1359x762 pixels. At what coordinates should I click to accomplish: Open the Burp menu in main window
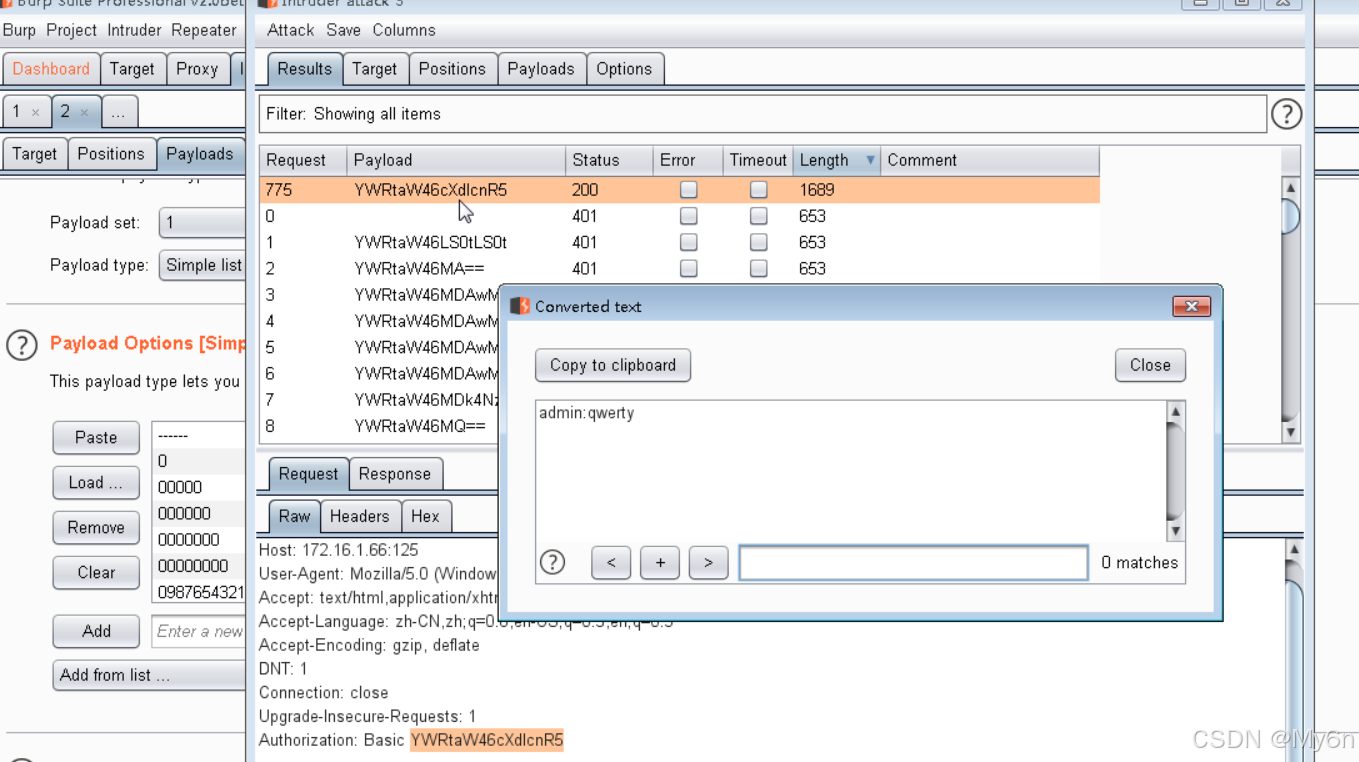pyautogui.click(x=19, y=30)
